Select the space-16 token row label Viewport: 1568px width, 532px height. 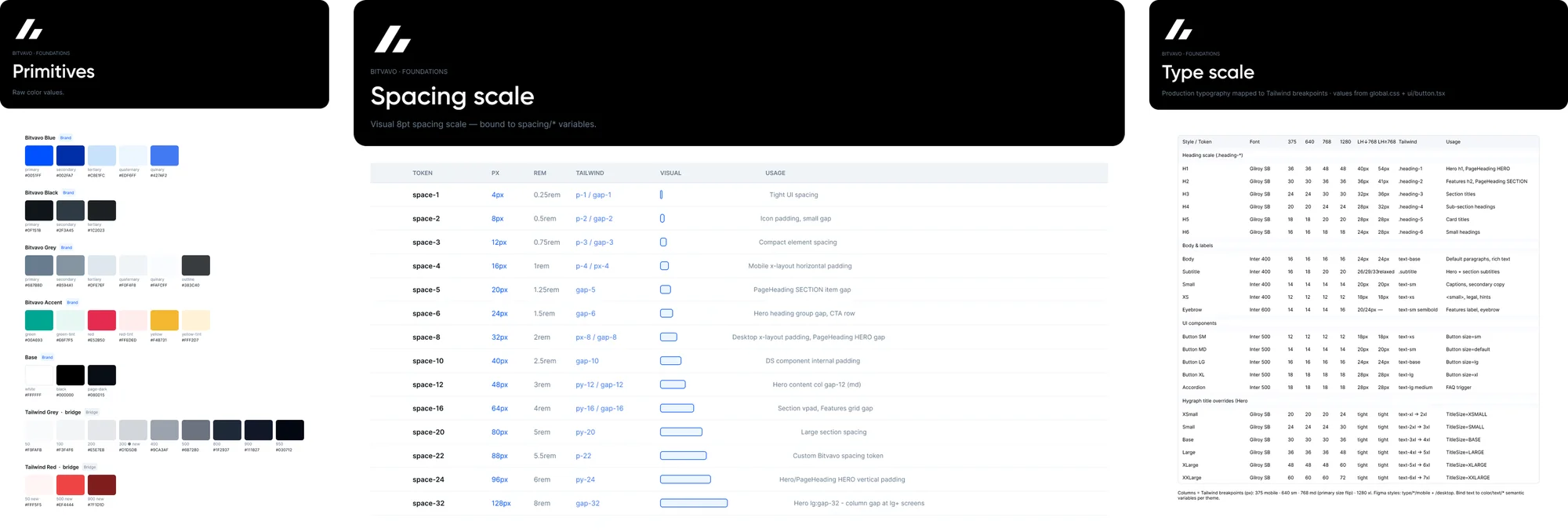[x=428, y=408]
